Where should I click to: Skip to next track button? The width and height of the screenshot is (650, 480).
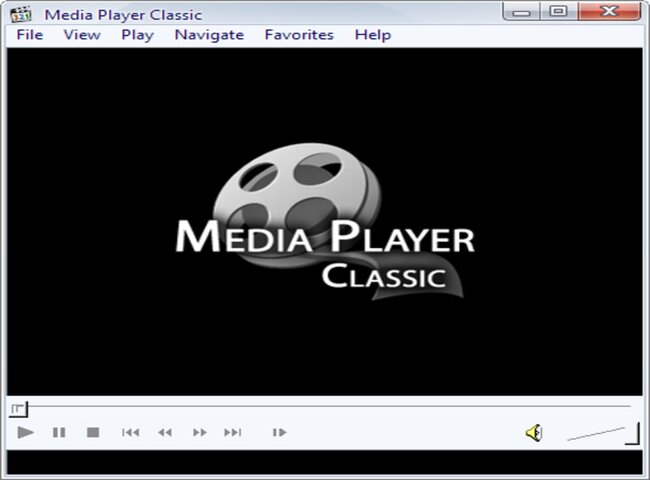(x=233, y=432)
